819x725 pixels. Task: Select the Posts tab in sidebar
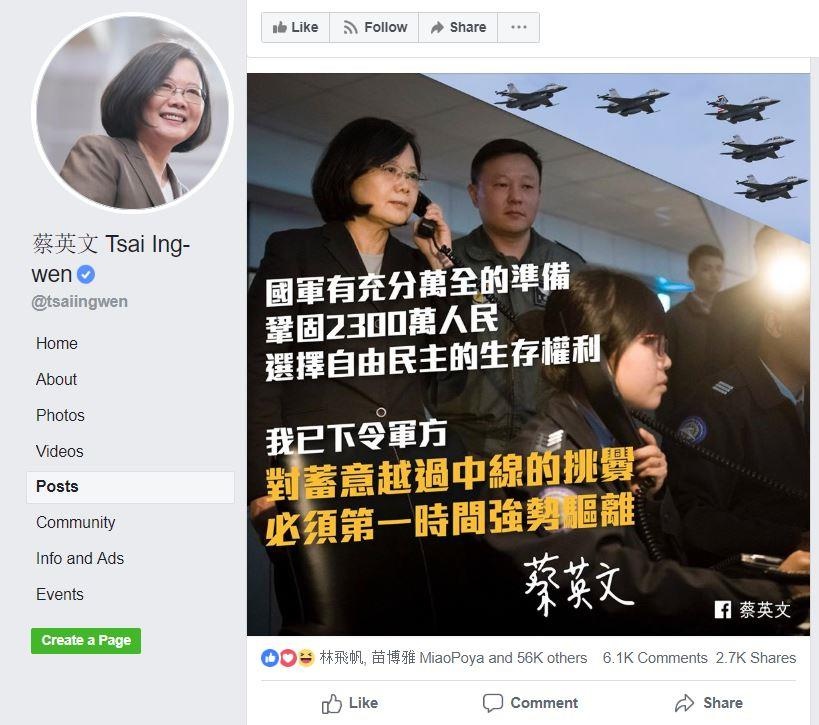[131, 487]
